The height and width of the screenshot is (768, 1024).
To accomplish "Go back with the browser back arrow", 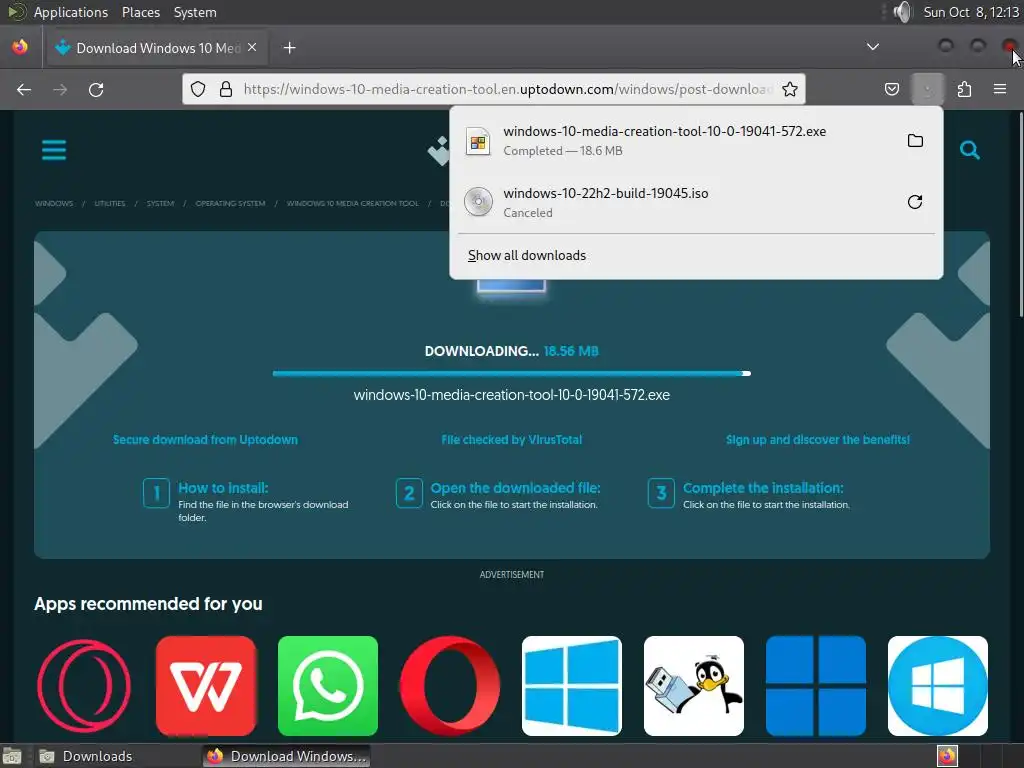I will coord(24,89).
